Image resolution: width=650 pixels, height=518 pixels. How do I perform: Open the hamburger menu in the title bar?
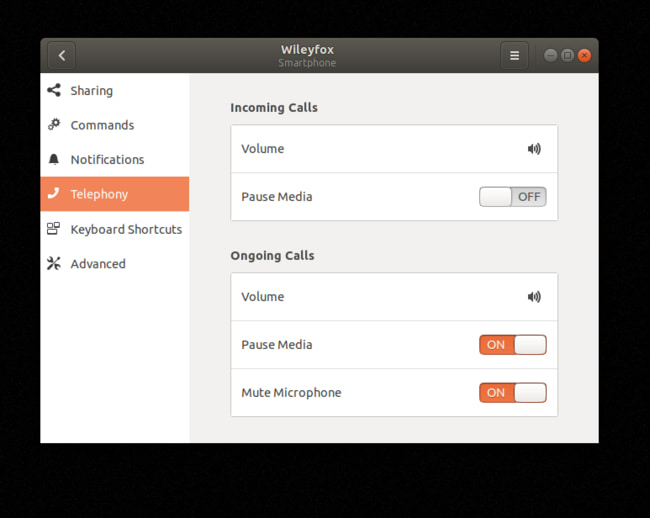514,56
